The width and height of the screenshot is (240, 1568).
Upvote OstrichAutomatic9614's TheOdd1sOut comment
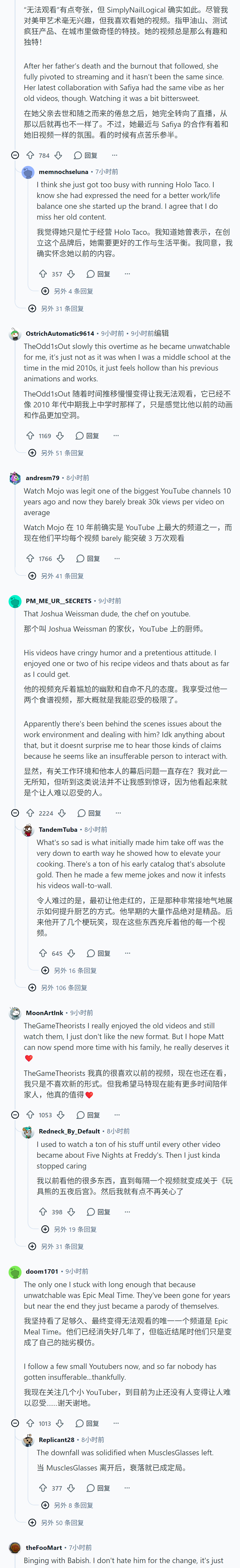30,436
